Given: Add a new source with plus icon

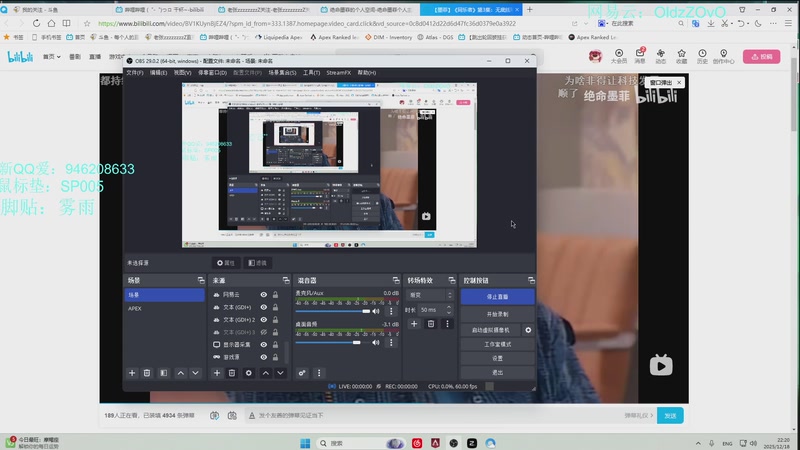Looking at the screenshot, I should click(x=217, y=373).
